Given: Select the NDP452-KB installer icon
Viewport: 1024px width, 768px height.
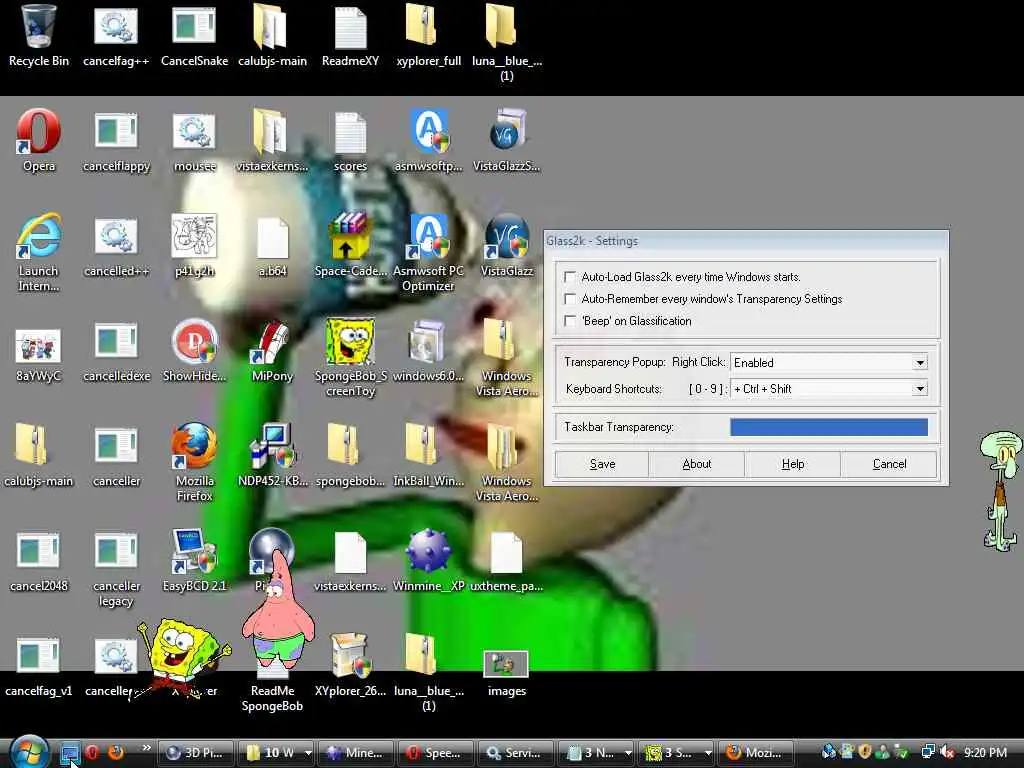Looking at the screenshot, I should 272,455.
